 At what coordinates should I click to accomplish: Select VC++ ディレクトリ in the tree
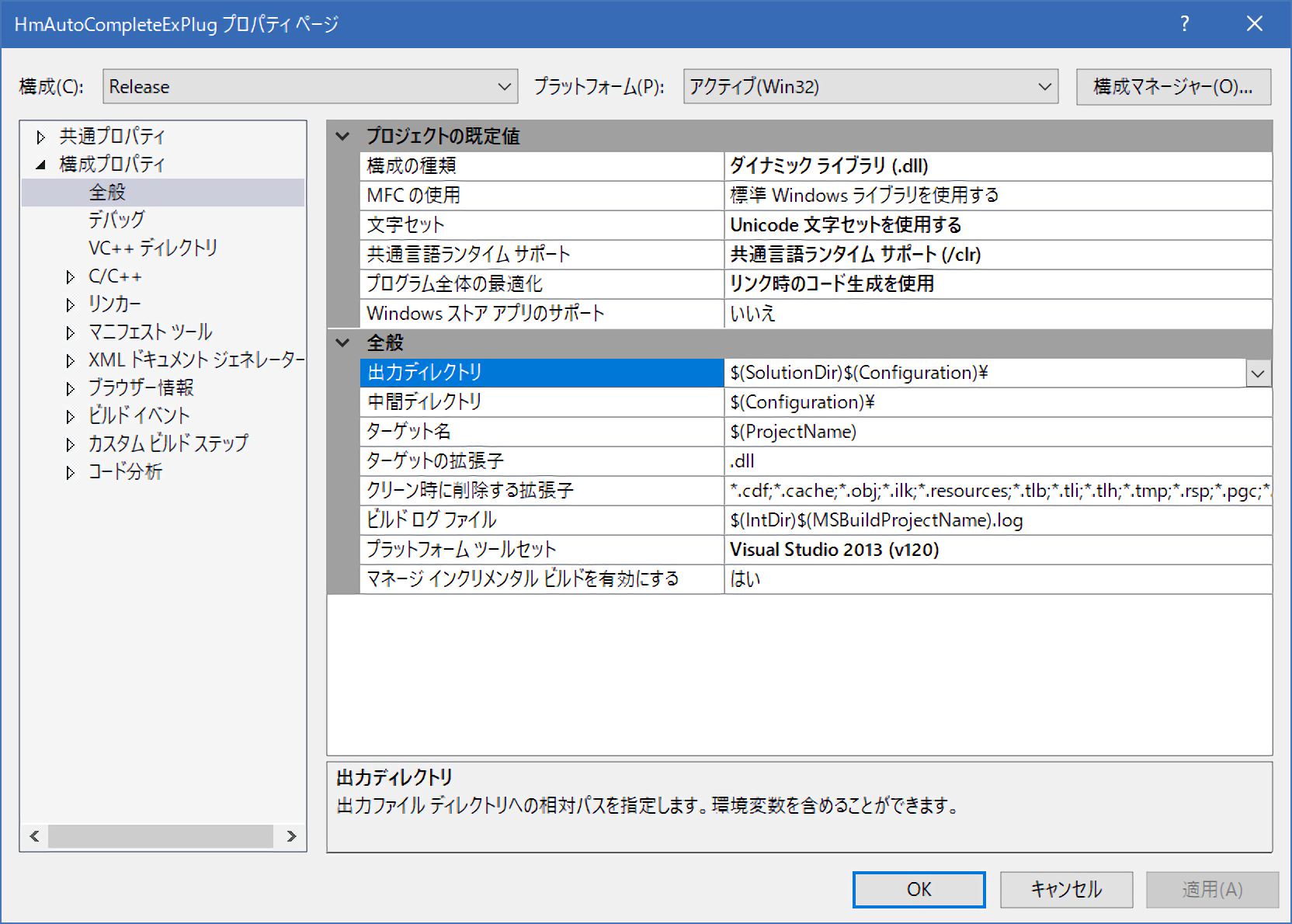tap(152, 248)
